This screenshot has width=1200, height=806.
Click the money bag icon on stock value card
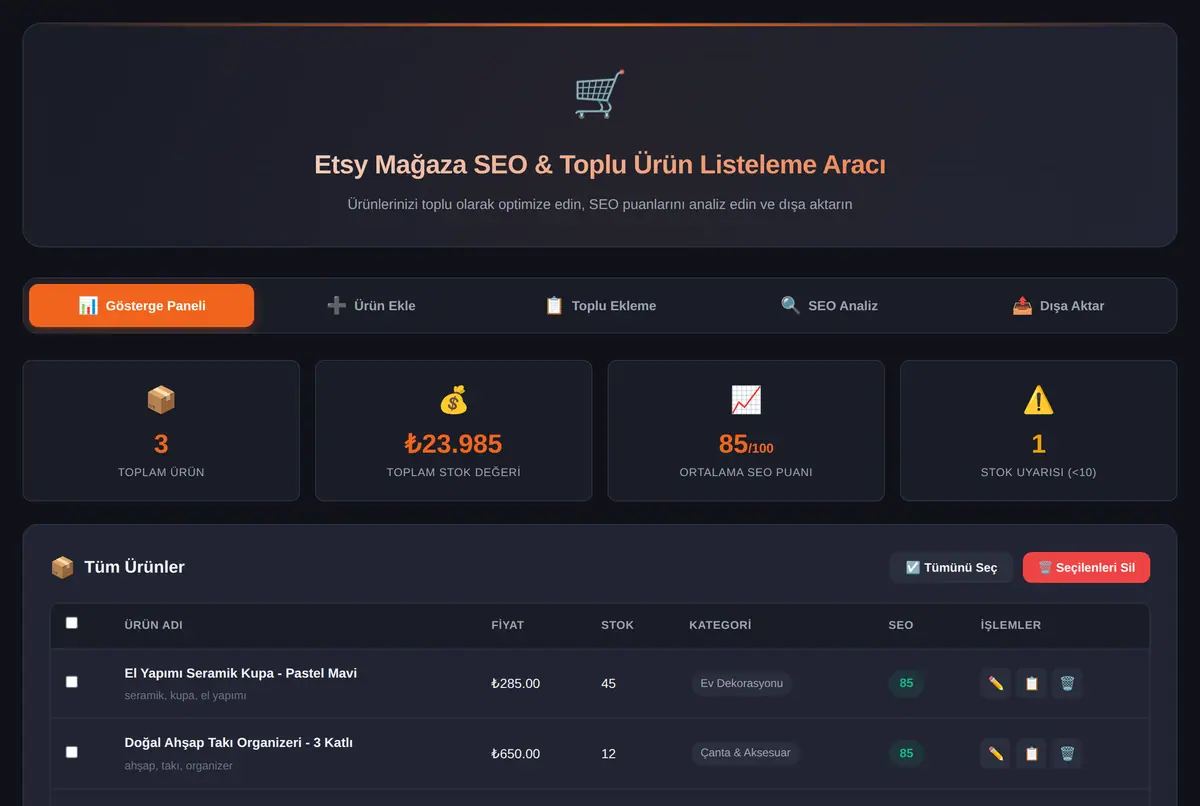point(453,400)
